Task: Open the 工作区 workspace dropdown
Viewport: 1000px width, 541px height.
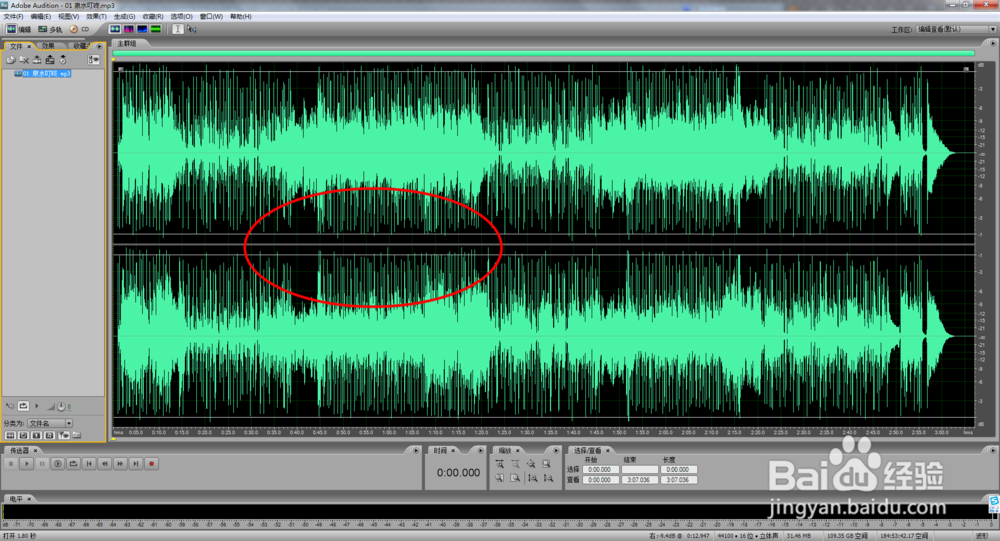Action: [x=956, y=29]
